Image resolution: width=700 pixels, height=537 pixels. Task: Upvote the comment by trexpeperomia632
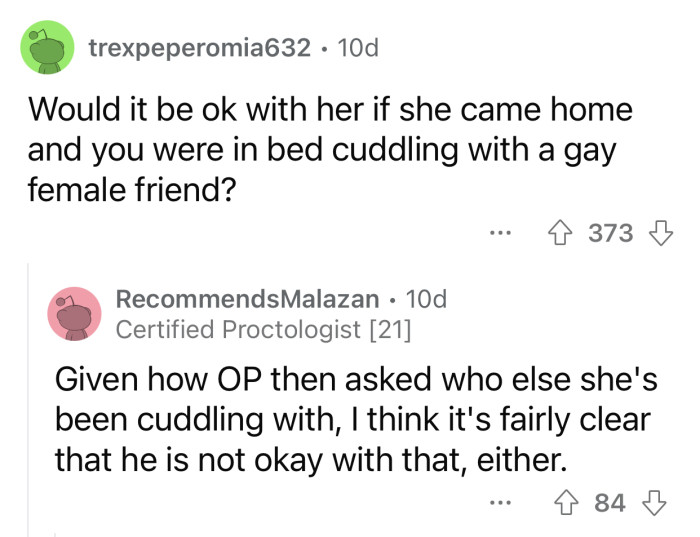pos(559,233)
